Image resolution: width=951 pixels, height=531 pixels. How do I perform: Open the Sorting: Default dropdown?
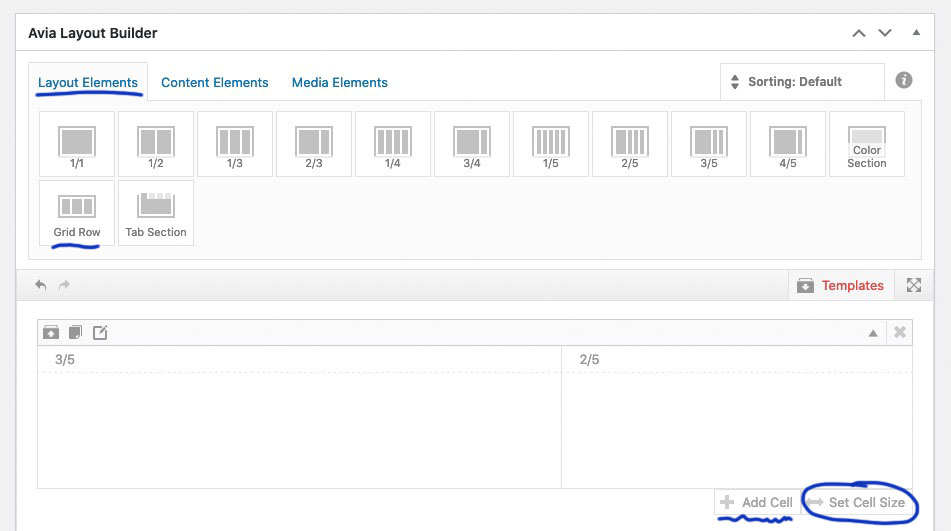point(802,82)
